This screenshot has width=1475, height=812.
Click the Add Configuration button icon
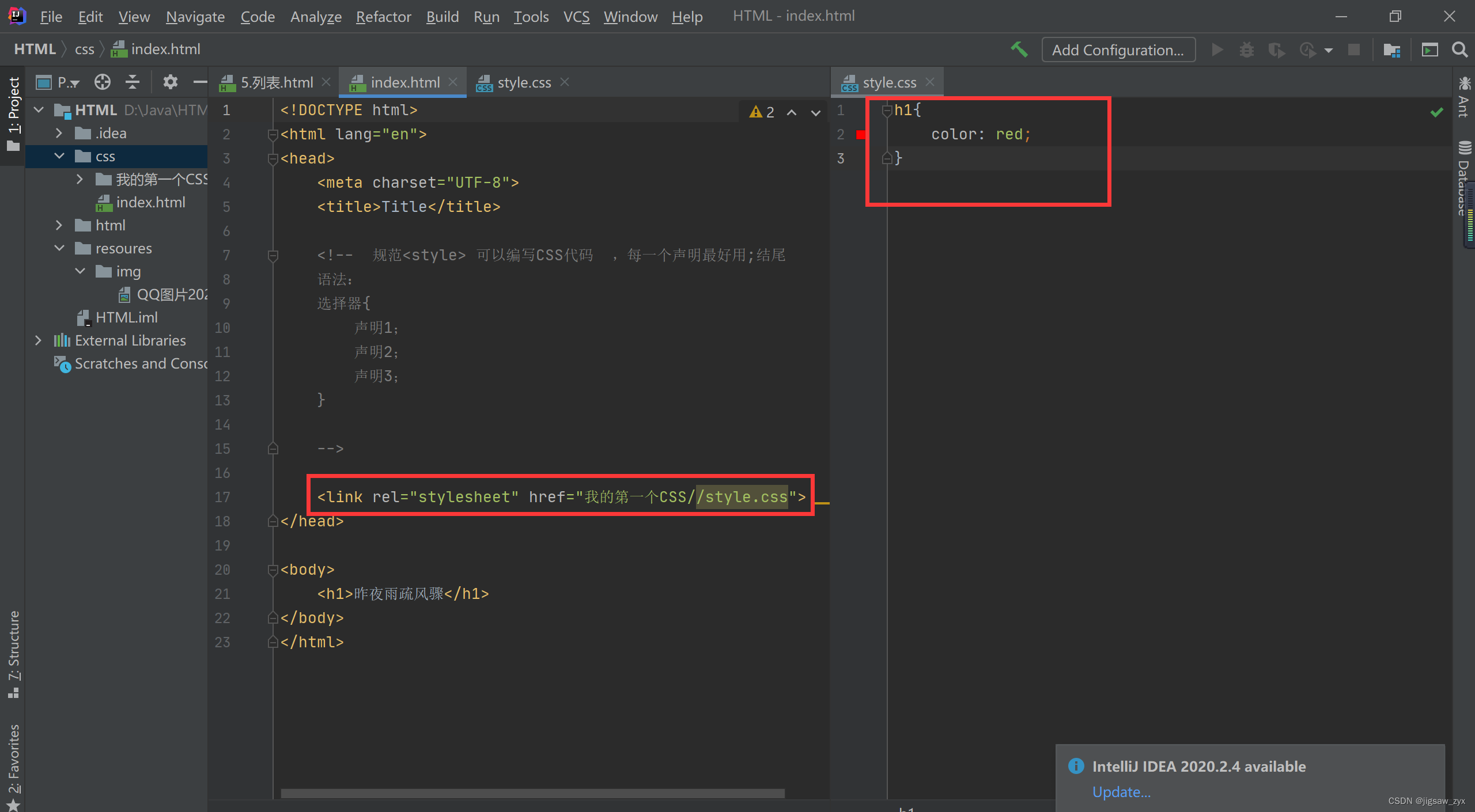point(1118,49)
